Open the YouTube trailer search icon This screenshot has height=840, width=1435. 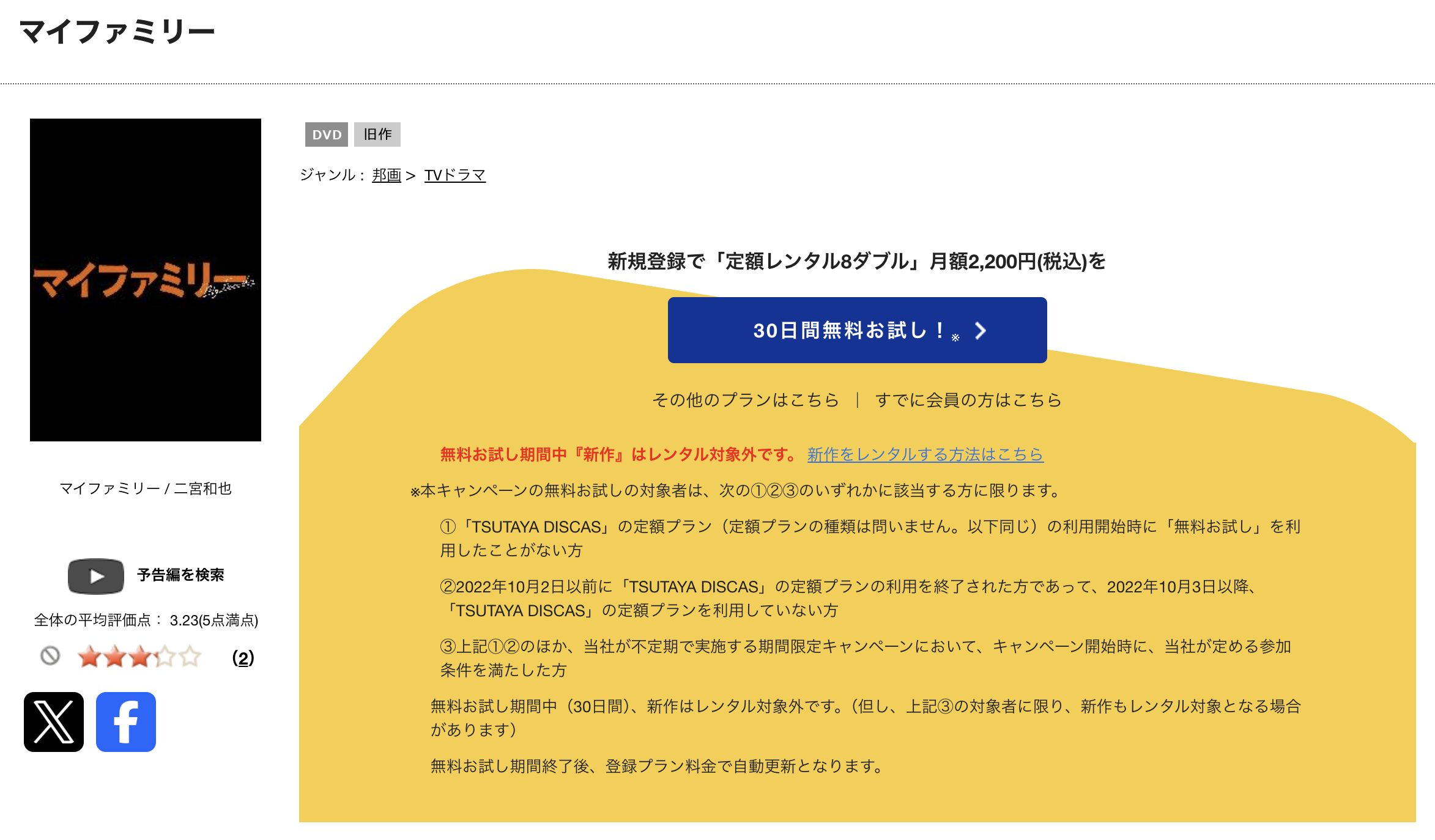coord(95,575)
